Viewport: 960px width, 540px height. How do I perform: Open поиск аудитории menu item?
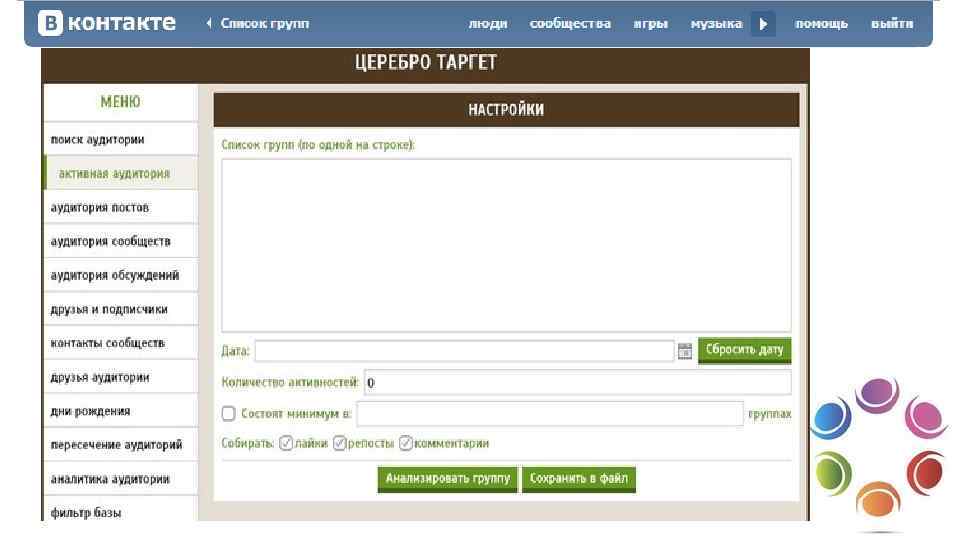coord(121,140)
